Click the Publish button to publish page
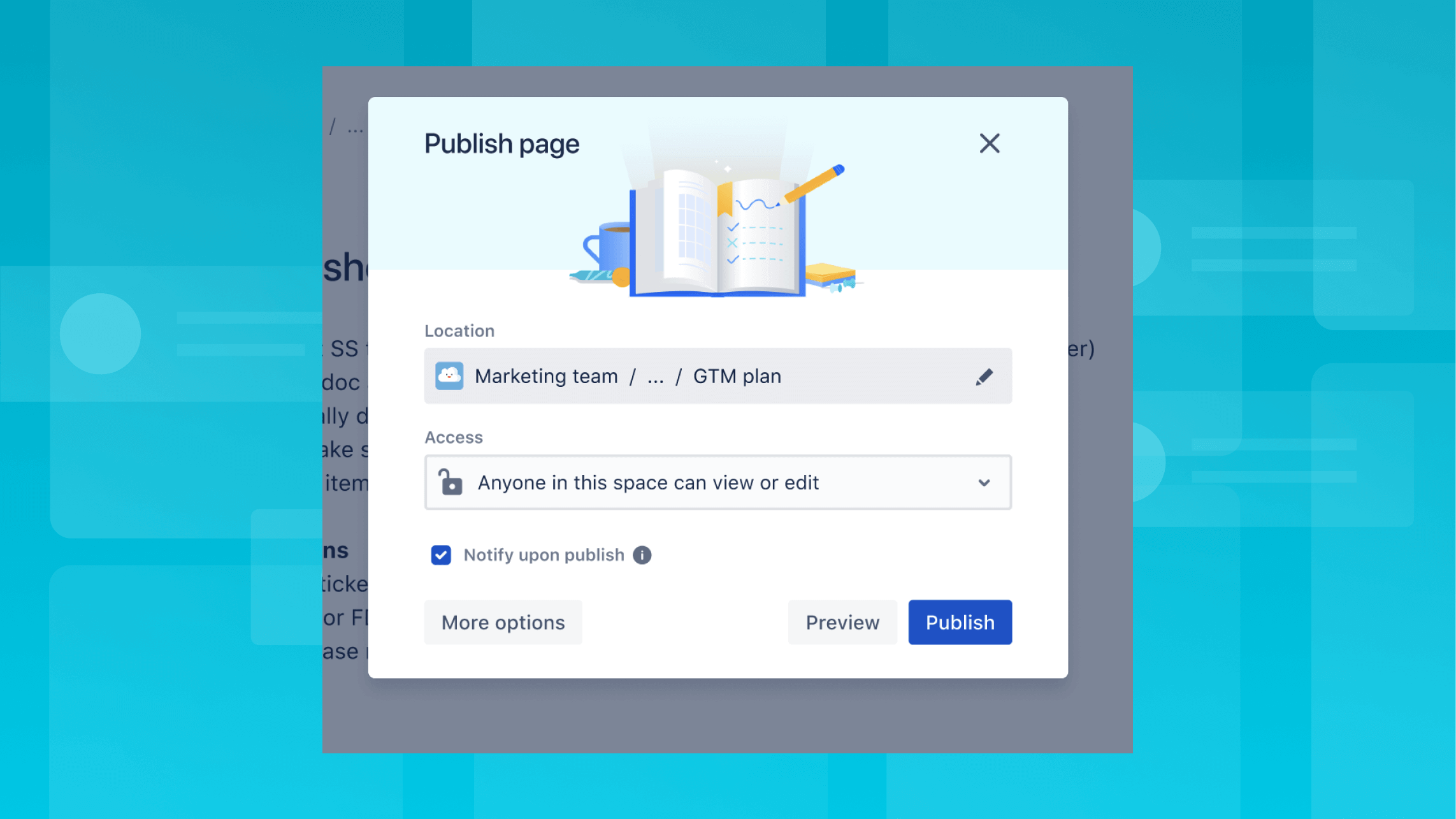The image size is (1456, 819). coord(960,622)
